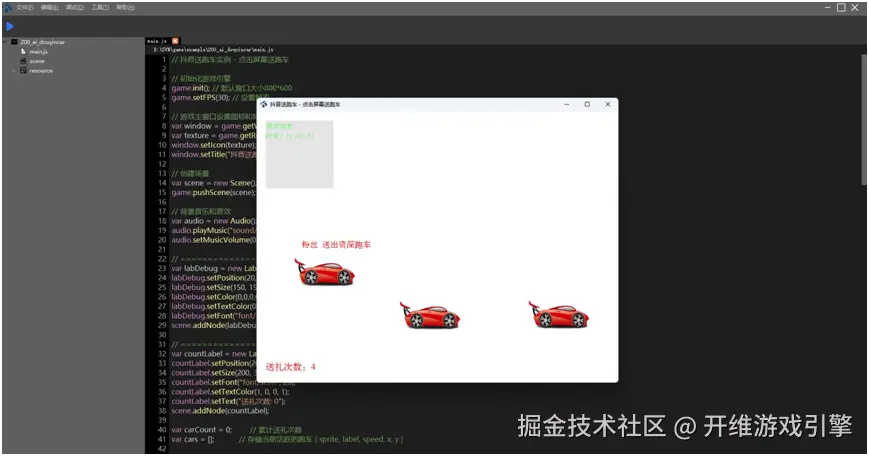Screen dimensions: 869x456
Task: Click the red car under 粉丝 送出资深跑车
Action: (324, 272)
